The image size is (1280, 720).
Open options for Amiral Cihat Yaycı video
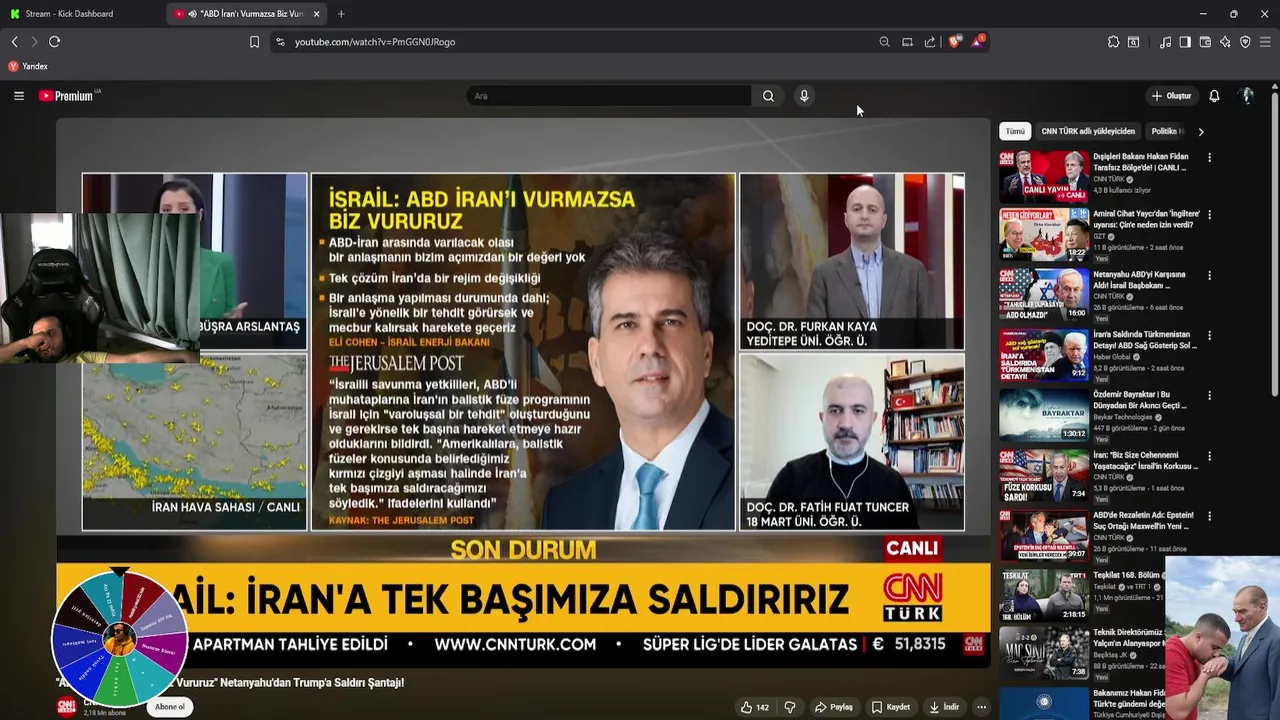[1209, 215]
